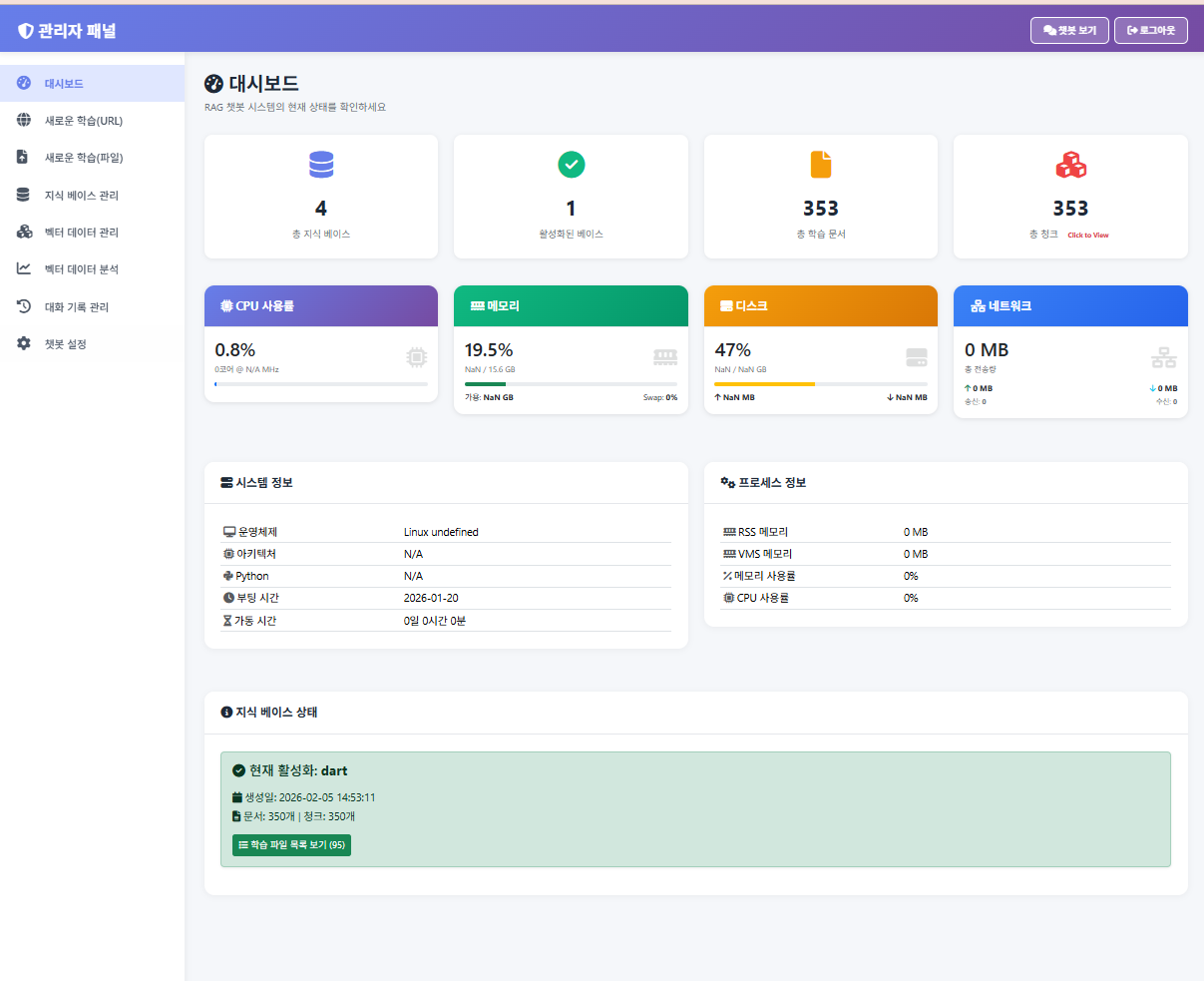Click the cubes icon for 벡터 데이터 관리
This screenshot has width=1204, height=981.
24,232
